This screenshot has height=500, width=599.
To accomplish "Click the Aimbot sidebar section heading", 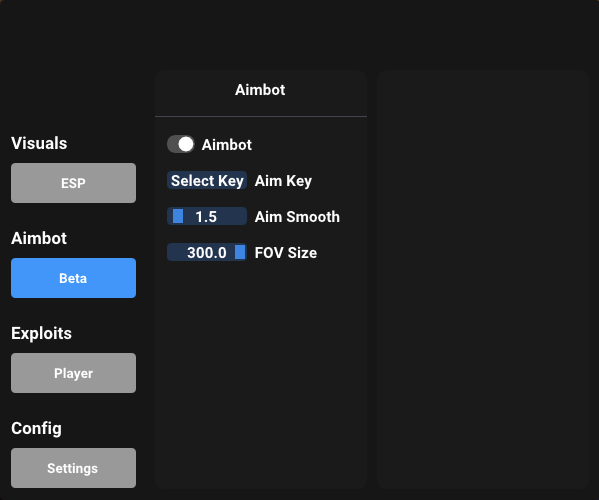I will pos(39,238).
